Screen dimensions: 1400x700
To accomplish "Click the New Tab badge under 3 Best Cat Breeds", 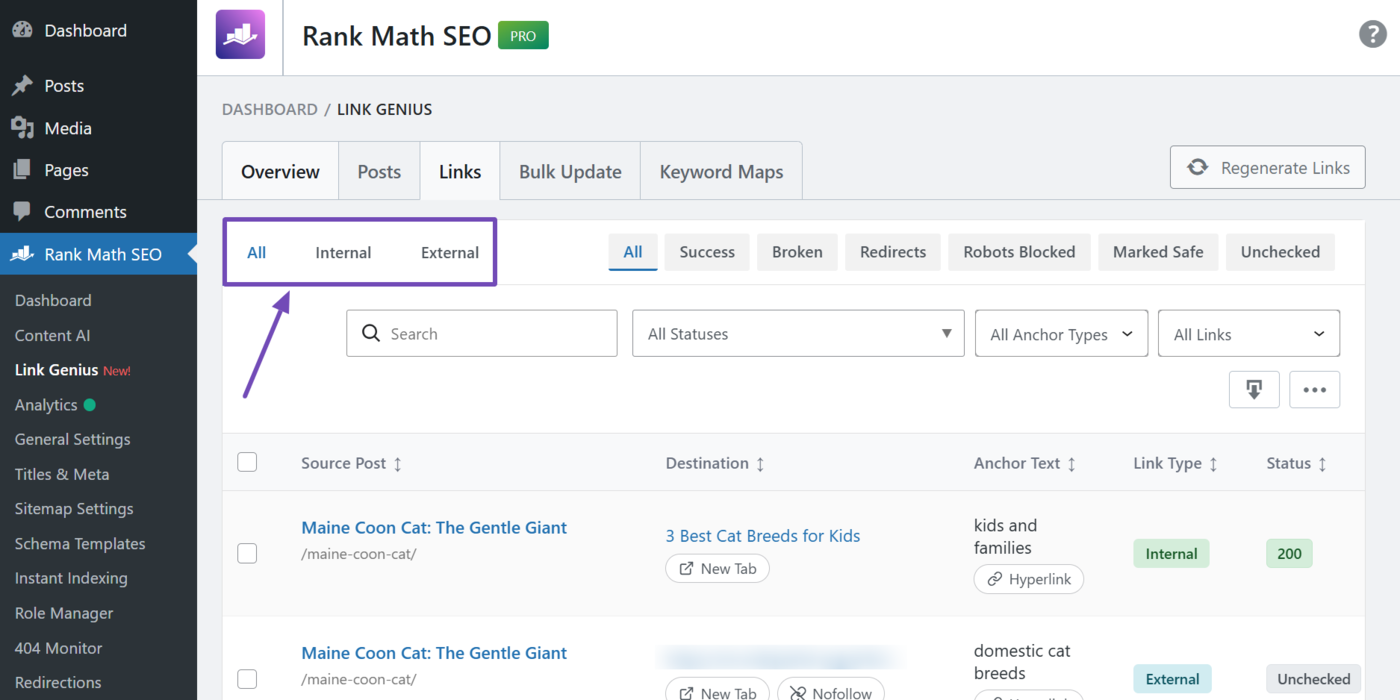I will click(717, 568).
